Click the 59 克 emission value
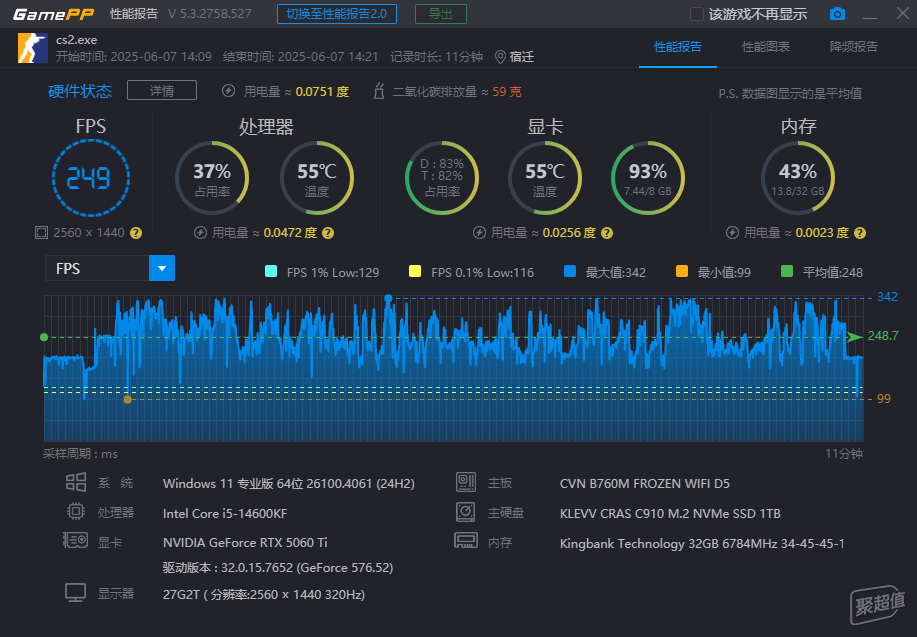The width and height of the screenshot is (917, 637). click(x=506, y=92)
